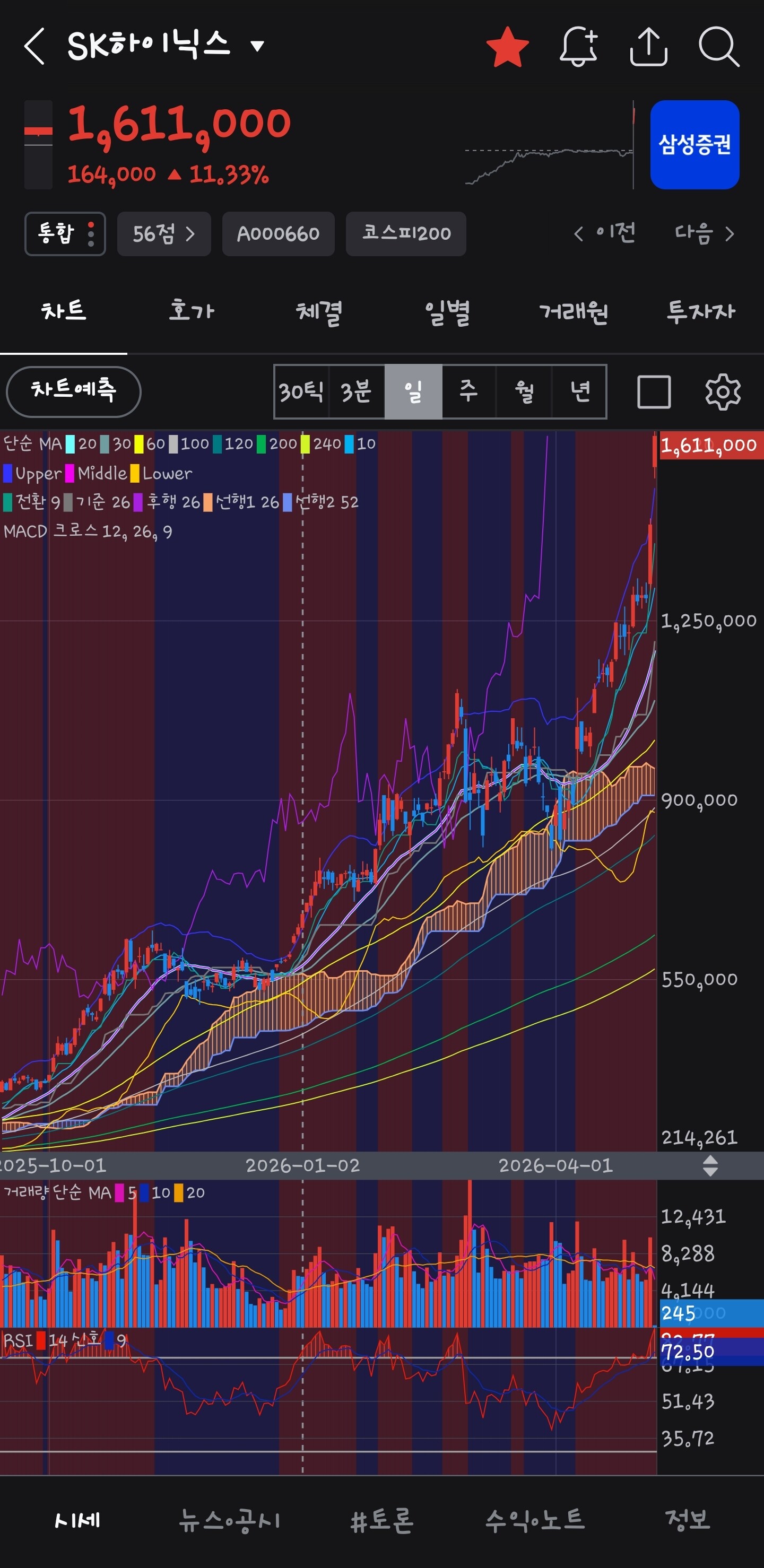Open the #토론 bottom section
Screen dimensions: 764x1568
click(x=383, y=1520)
